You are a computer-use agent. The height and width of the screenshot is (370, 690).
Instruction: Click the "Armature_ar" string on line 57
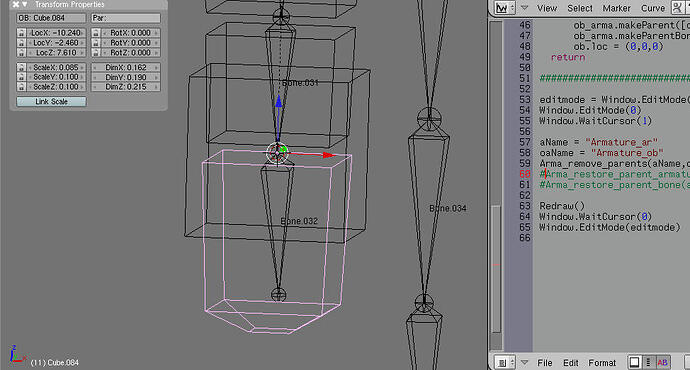621,142
